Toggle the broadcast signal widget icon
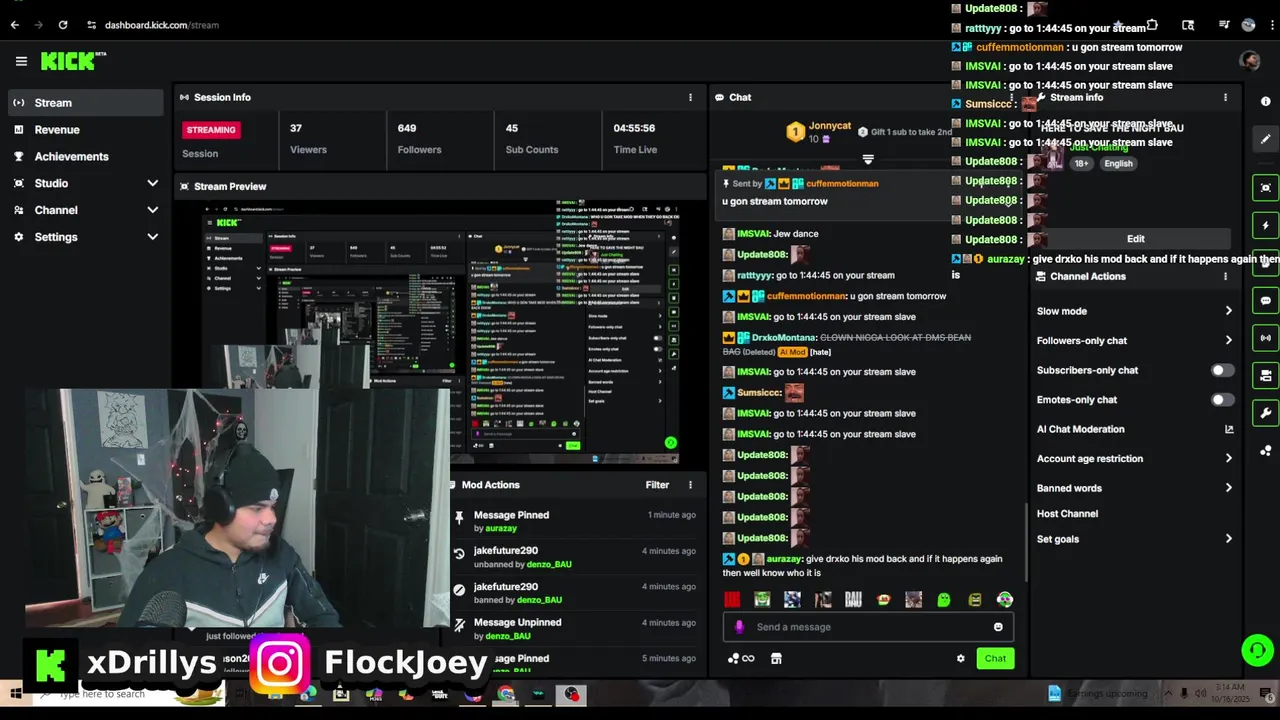 click(1265, 338)
